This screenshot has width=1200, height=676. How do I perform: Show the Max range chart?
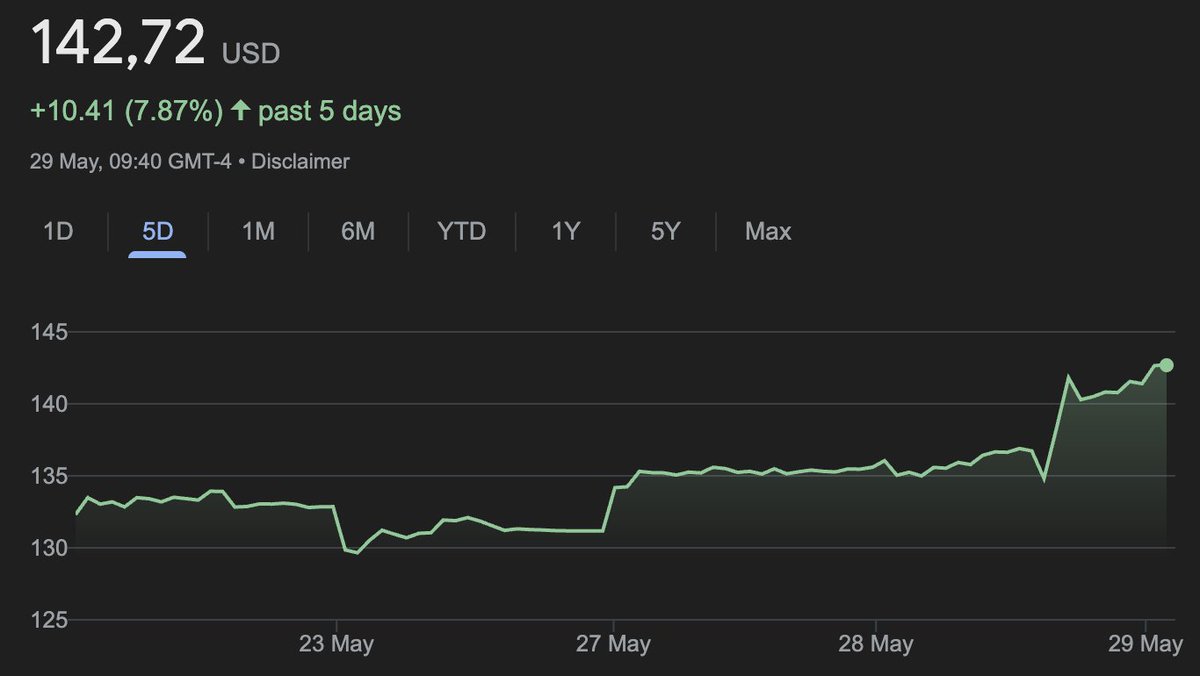[768, 232]
